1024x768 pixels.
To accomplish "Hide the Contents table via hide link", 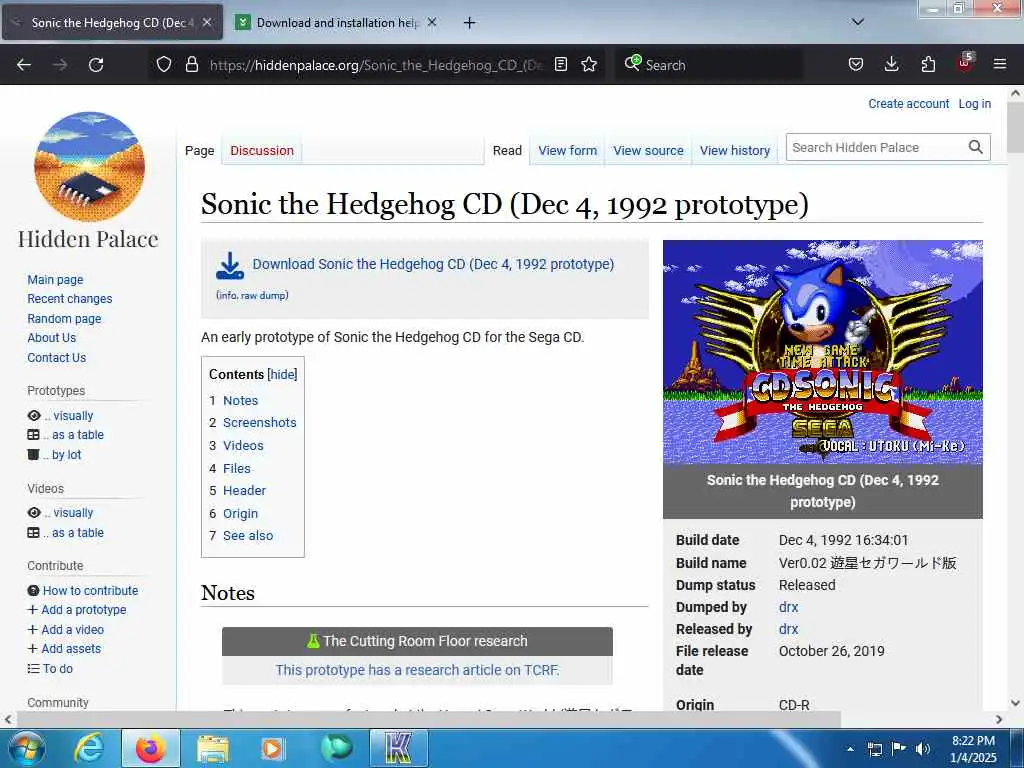I will tap(283, 374).
